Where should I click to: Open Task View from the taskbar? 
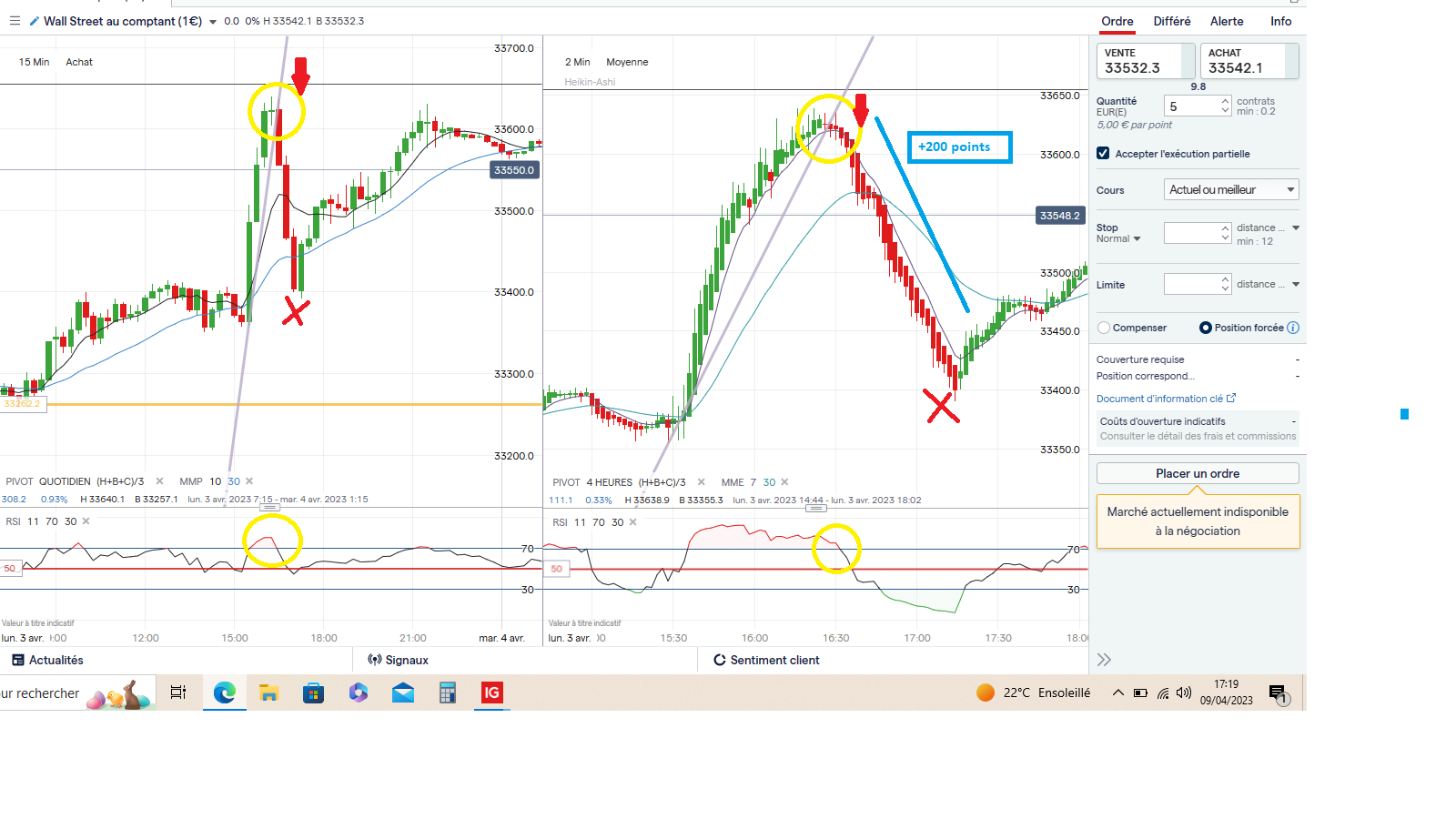178,693
